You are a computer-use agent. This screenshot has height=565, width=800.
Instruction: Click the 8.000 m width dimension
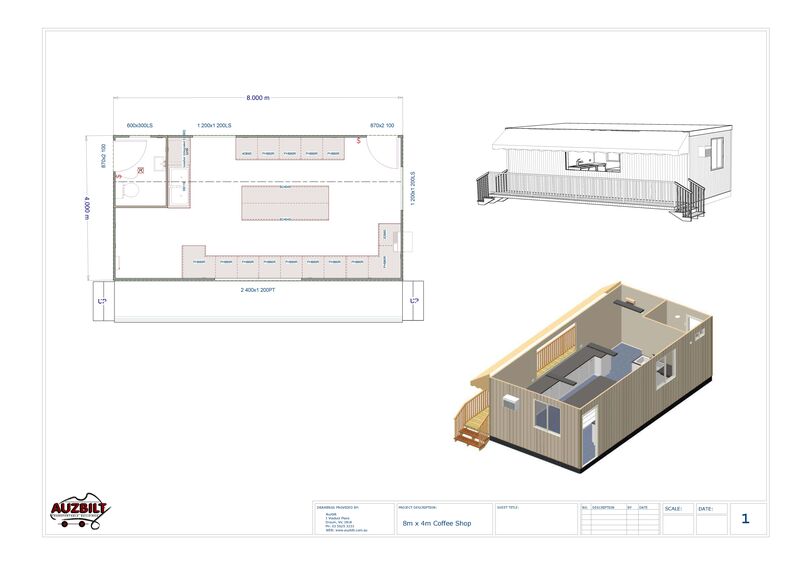(x=257, y=98)
